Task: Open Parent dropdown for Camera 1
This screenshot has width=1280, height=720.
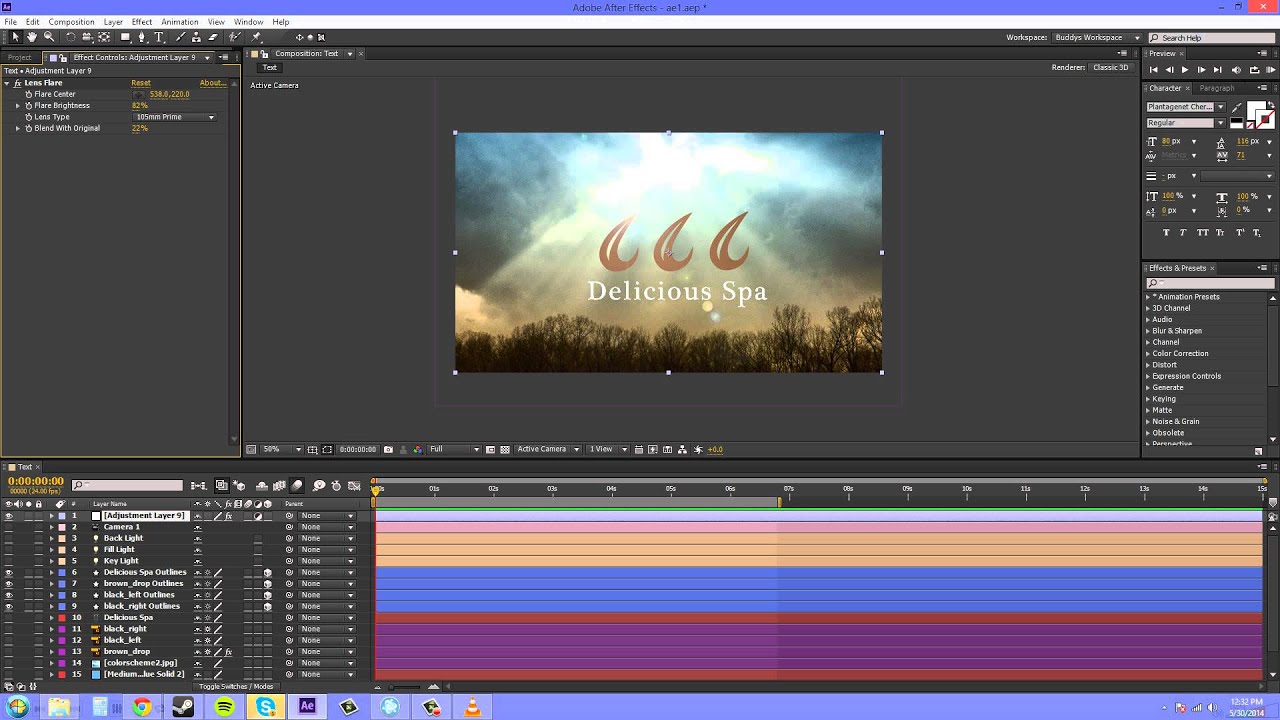Action: pyautogui.click(x=327, y=527)
